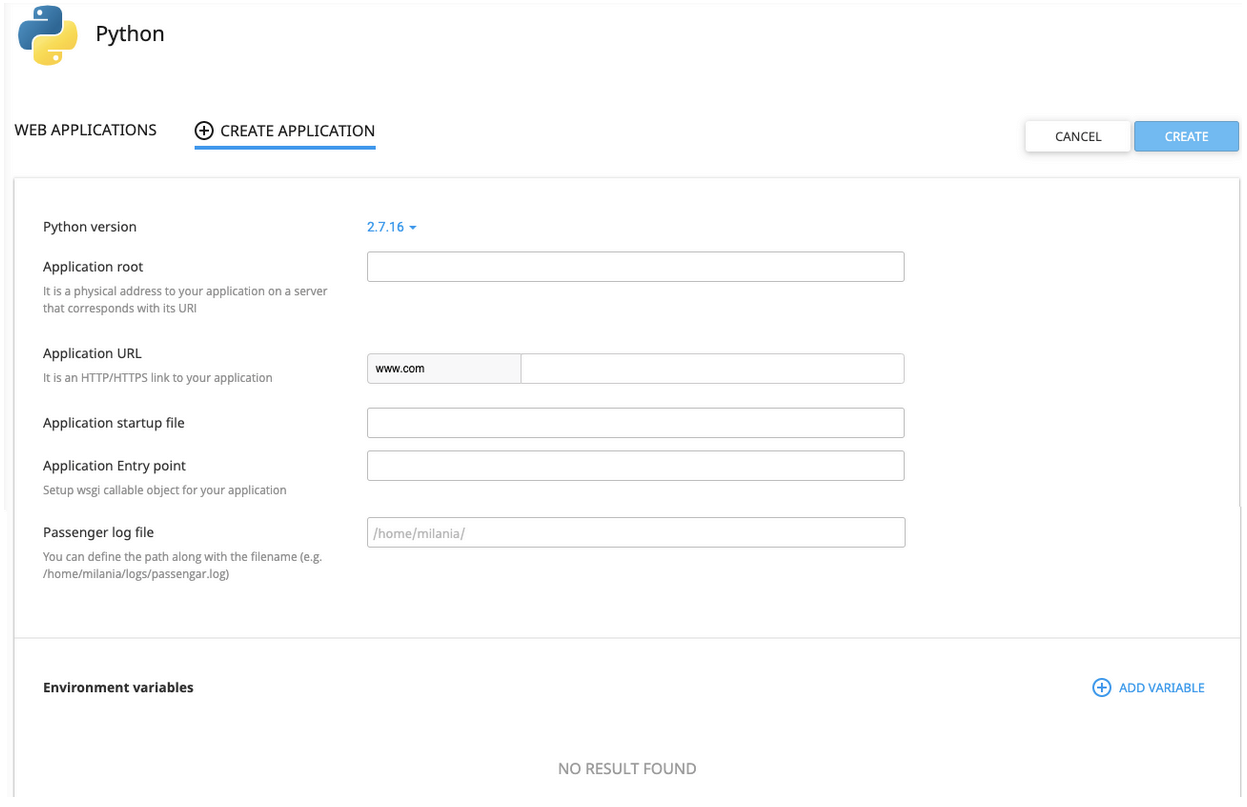Click the Environment variables heading

tap(118, 688)
